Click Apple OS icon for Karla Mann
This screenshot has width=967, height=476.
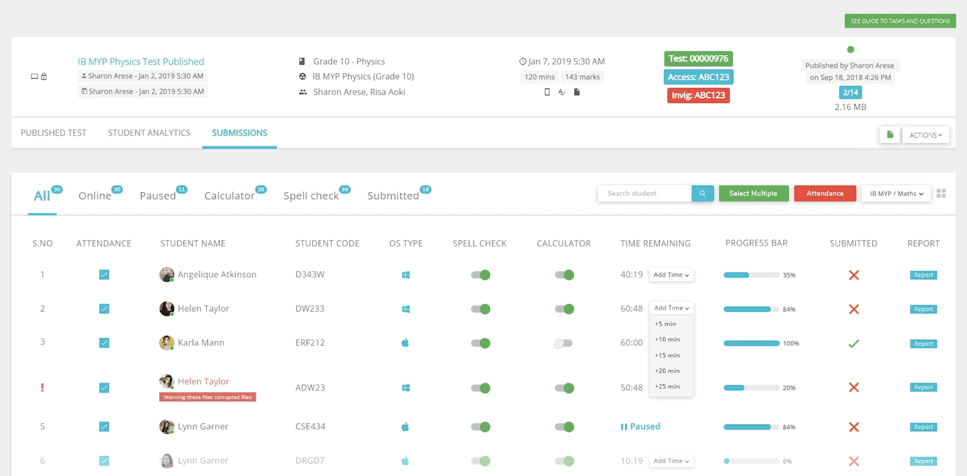click(405, 343)
